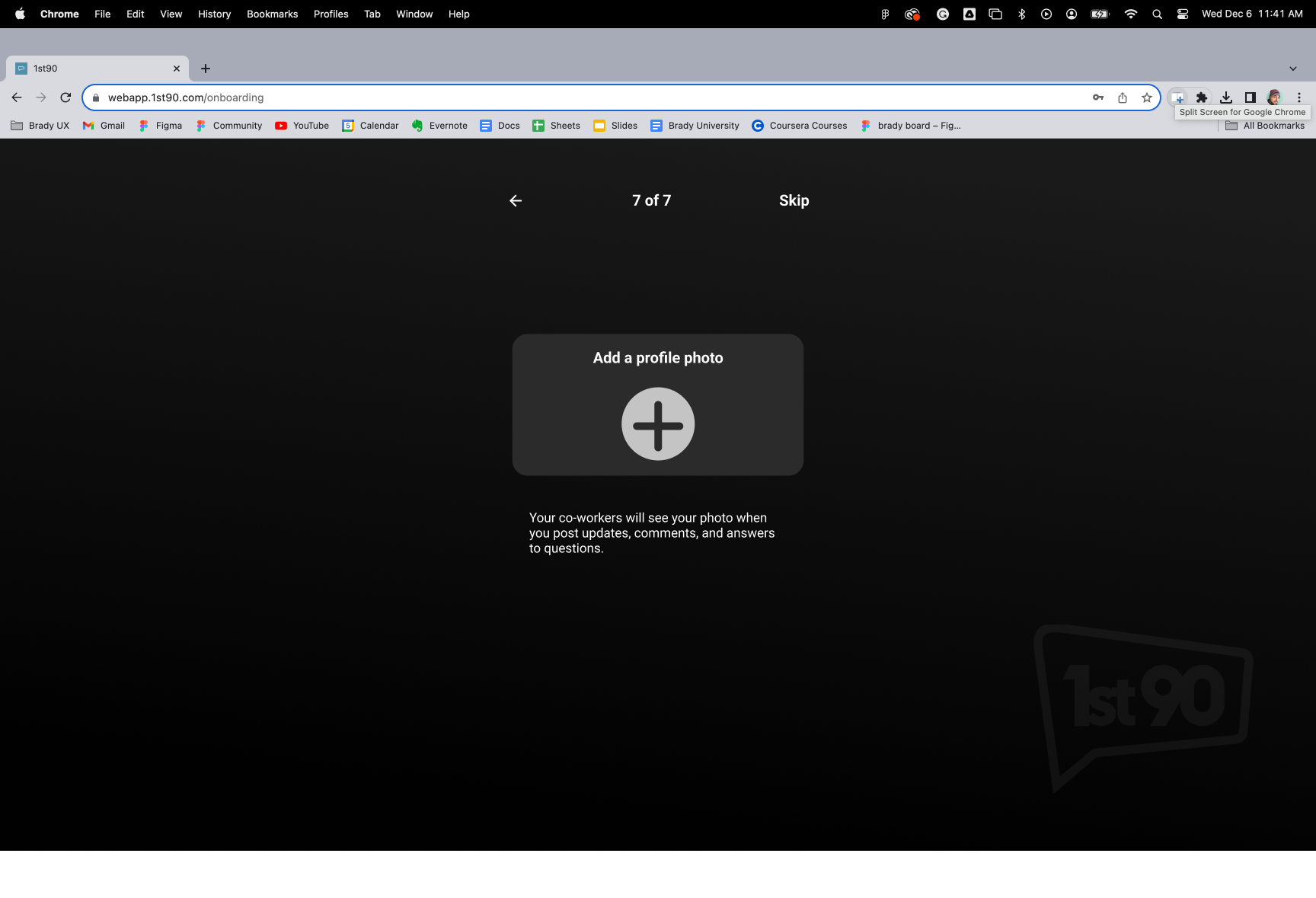Open the Bookmarks menu
Screen dimensions: 1316x898
pyautogui.click(x=273, y=14)
